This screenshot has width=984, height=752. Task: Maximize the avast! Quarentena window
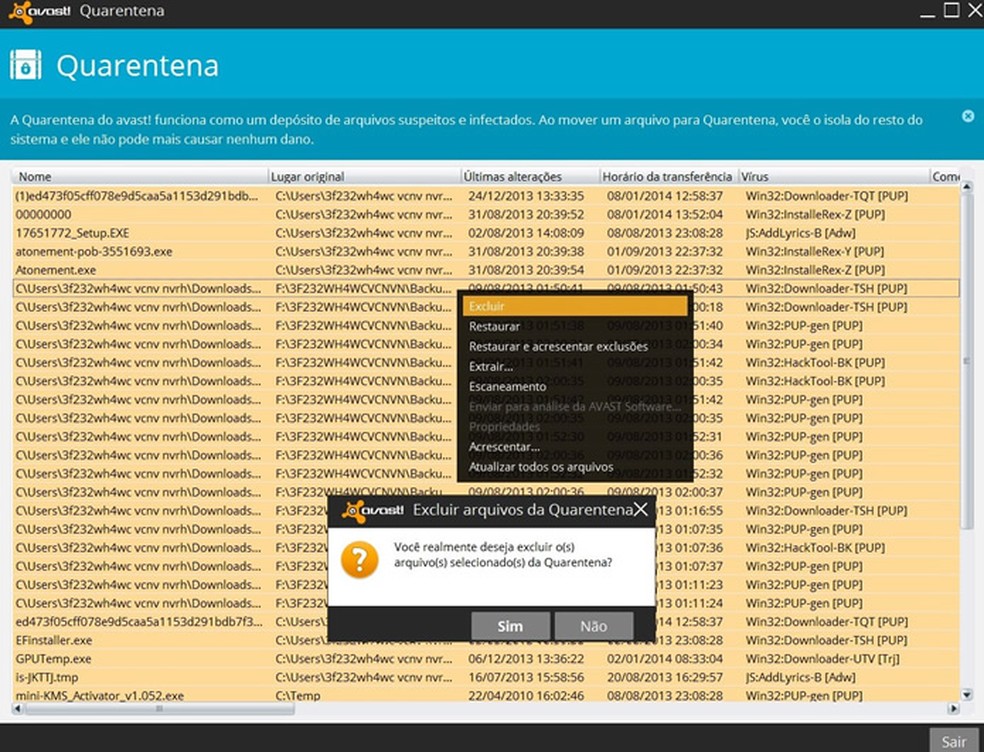pyautogui.click(x=951, y=10)
